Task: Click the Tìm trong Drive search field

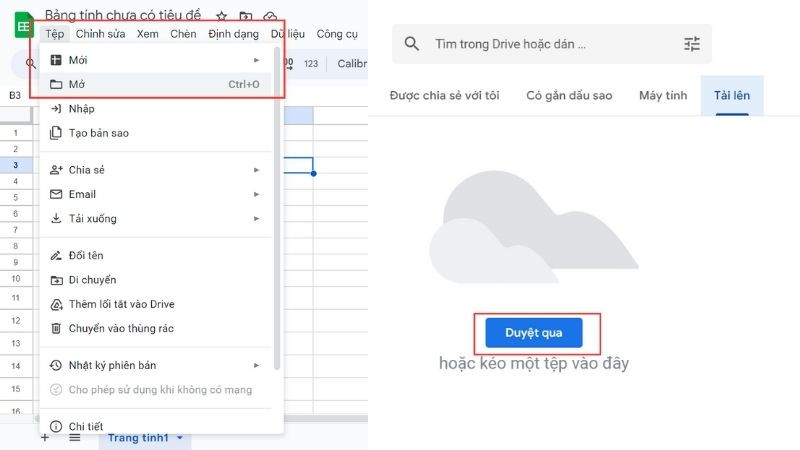Action: click(552, 44)
